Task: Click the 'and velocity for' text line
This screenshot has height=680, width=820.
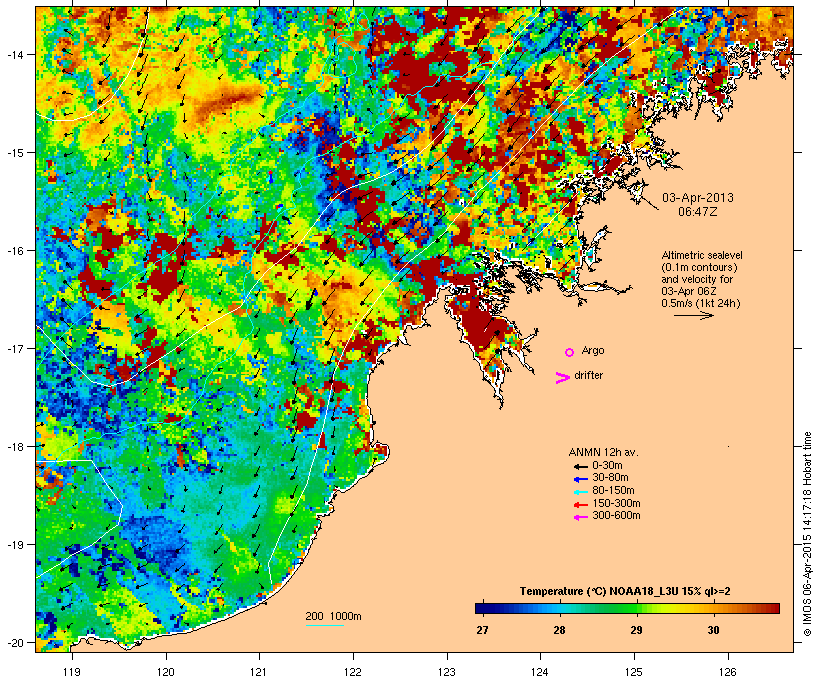Action: coord(697,279)
